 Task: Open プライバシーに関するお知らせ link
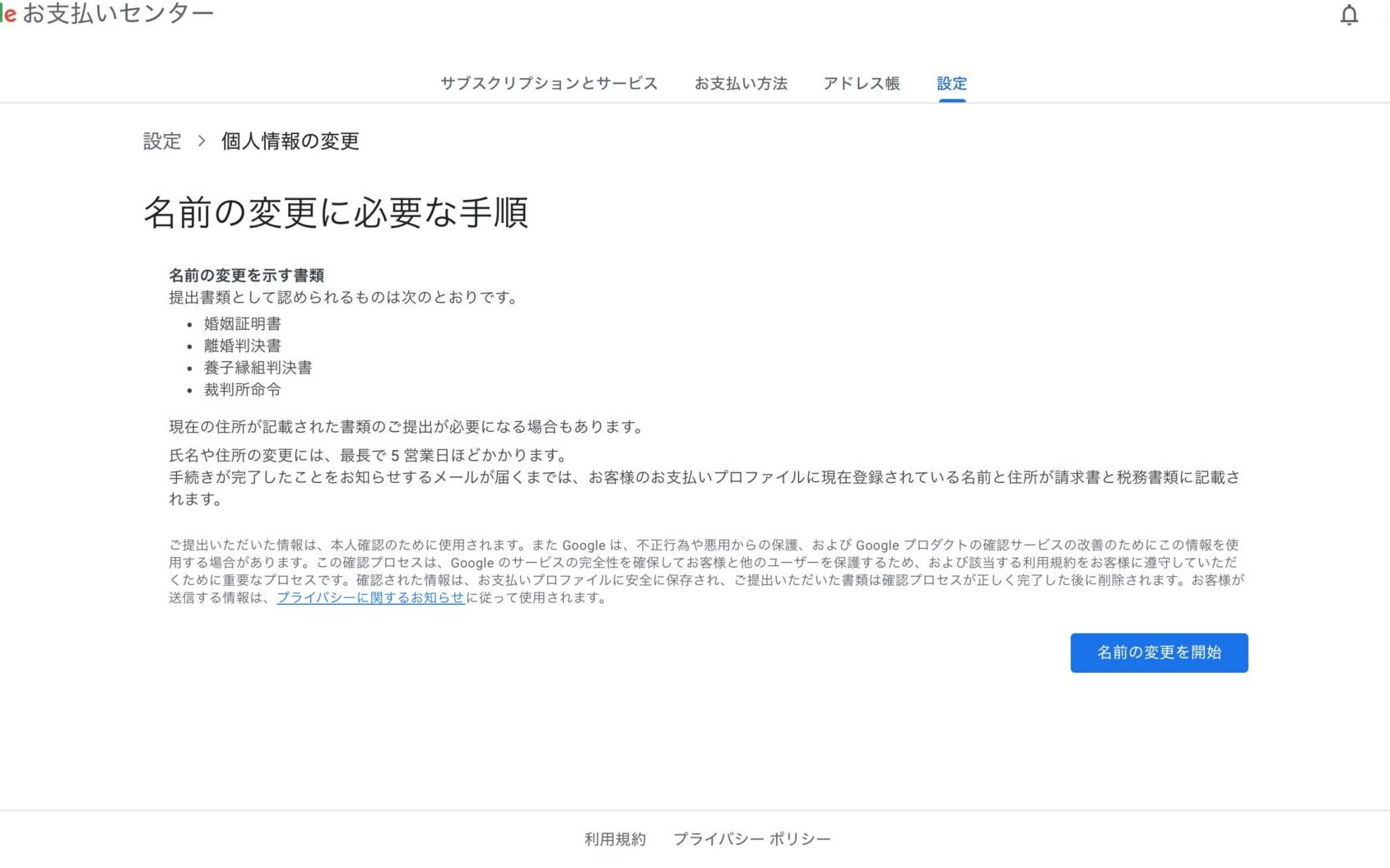click(370, 598)
